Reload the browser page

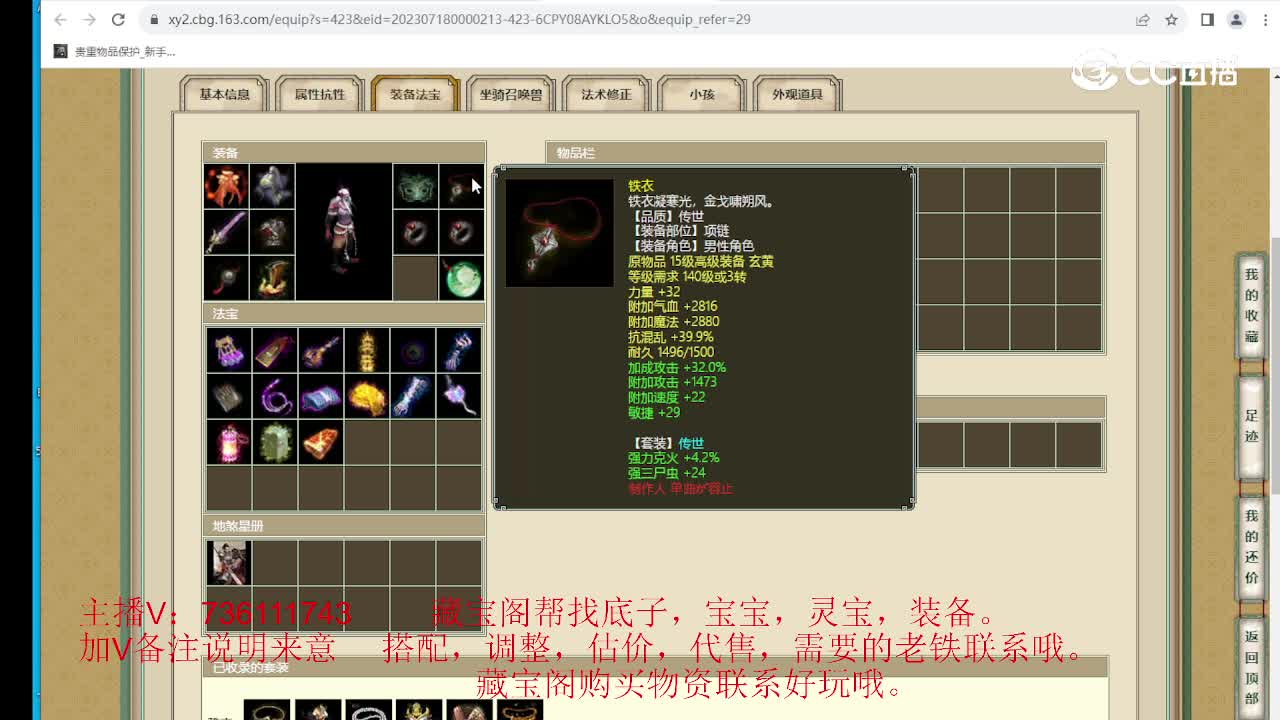point(118,19)
